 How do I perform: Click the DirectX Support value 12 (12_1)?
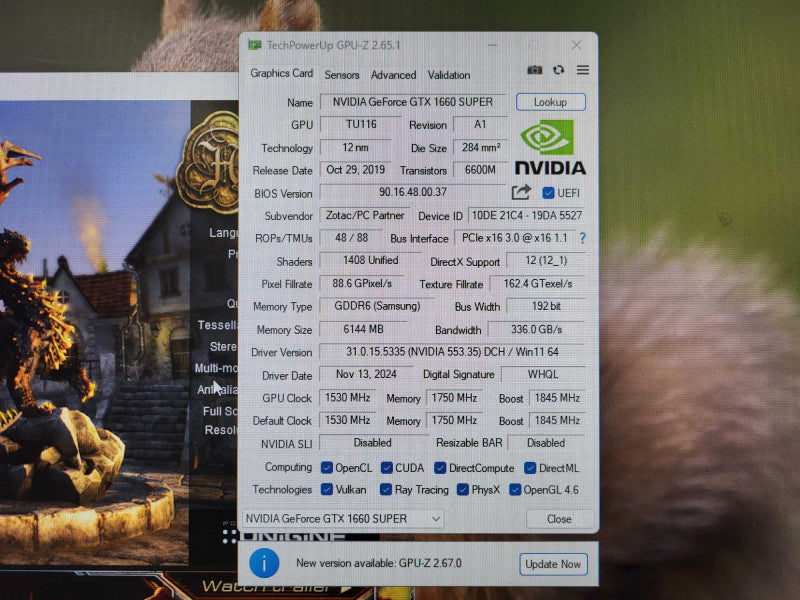[x=546, y=261]
